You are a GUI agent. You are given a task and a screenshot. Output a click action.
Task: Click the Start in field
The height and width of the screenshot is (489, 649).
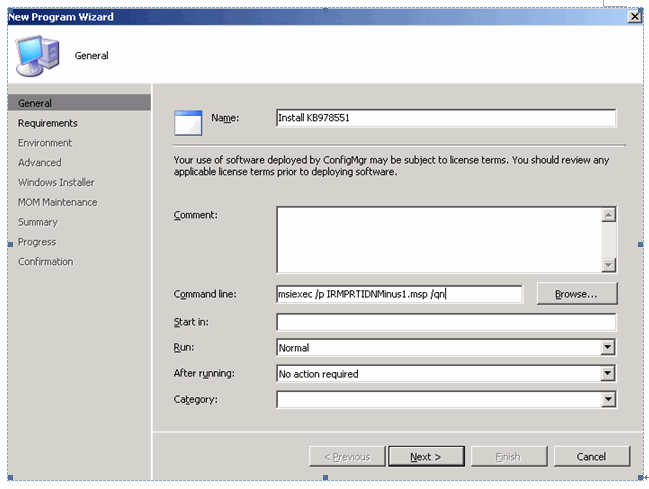point(446,322)
